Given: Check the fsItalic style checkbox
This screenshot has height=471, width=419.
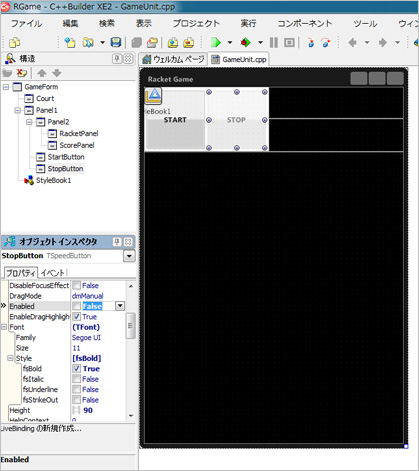Looking at the screenshot, I should pyautogui.click(x=77, y=379).
